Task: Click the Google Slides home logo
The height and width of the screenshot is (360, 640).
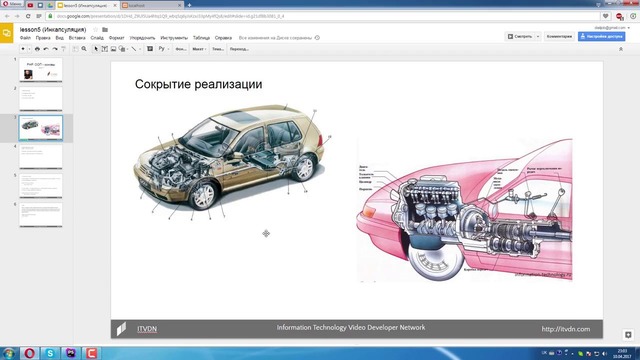Action: [7, 33]
